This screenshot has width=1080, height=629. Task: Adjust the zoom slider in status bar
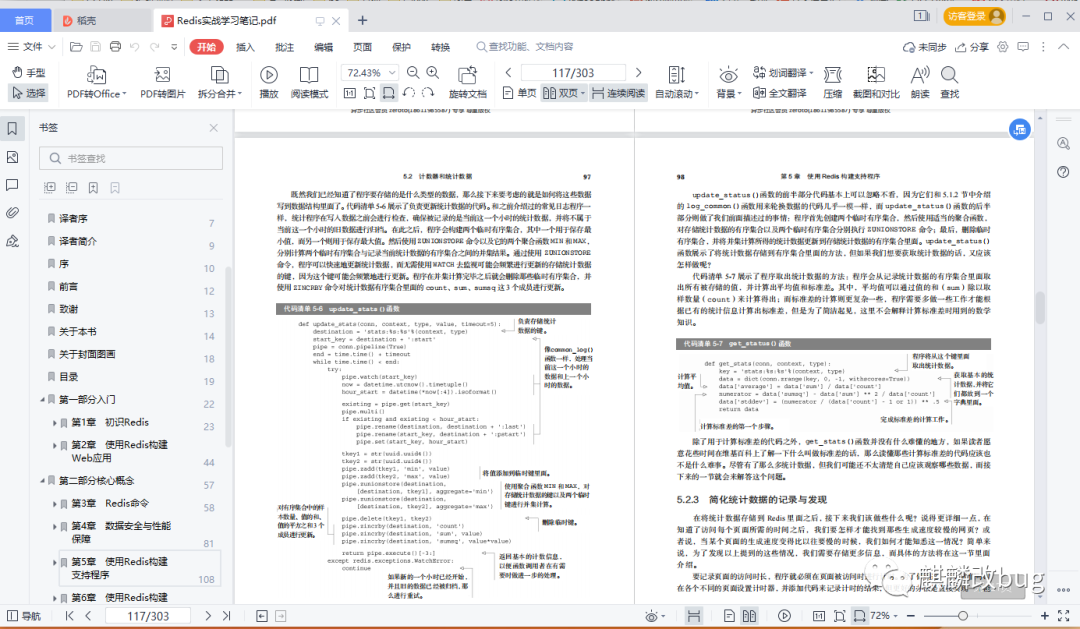963,616
